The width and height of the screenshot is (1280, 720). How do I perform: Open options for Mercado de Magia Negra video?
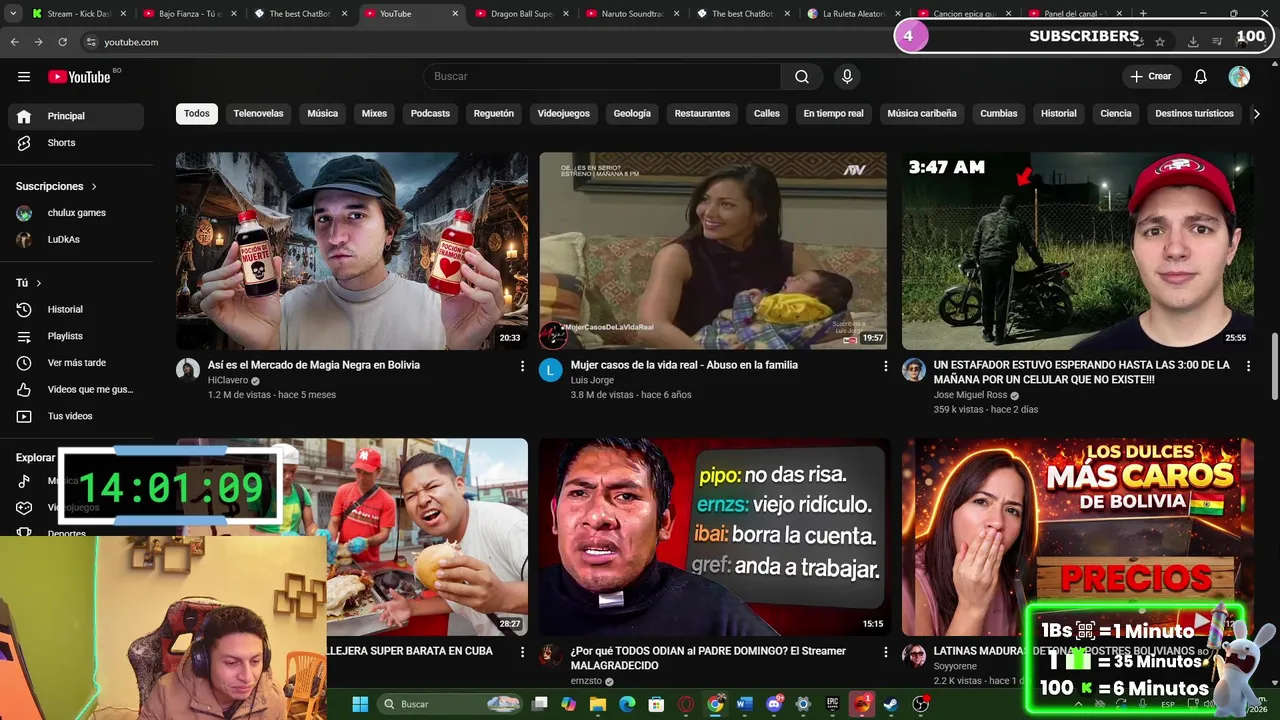coord(521,367)
